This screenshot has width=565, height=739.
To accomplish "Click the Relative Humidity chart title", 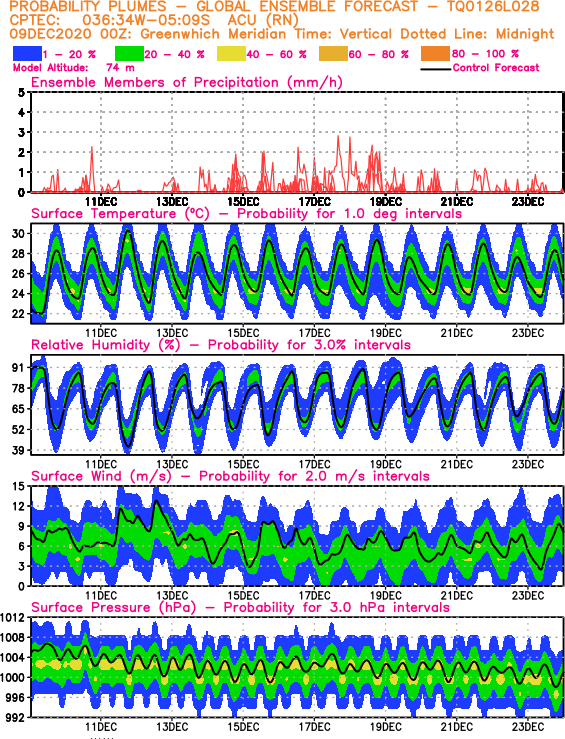I will pos(221,345).
